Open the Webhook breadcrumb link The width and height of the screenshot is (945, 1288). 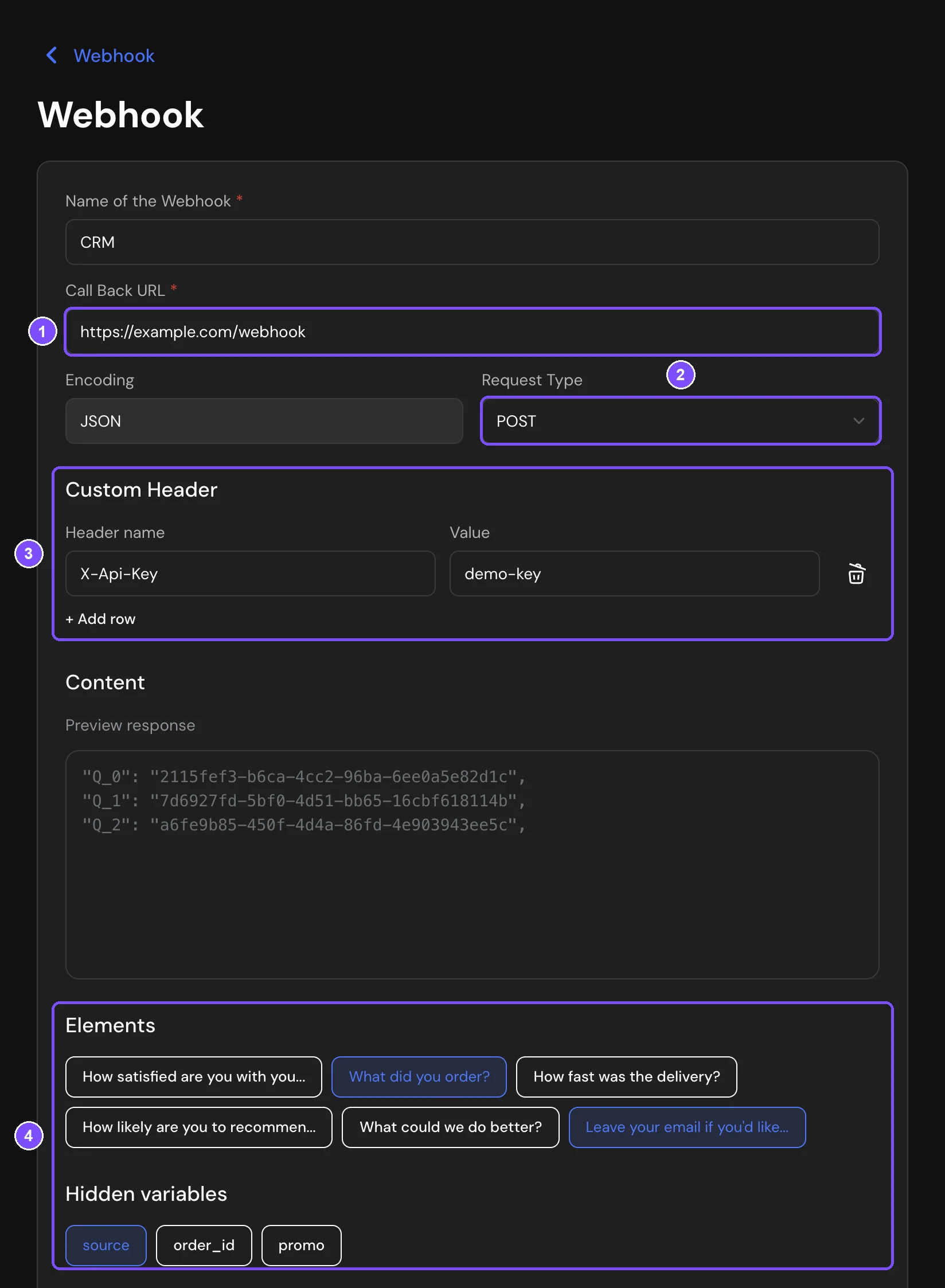[x=114, y=56]
